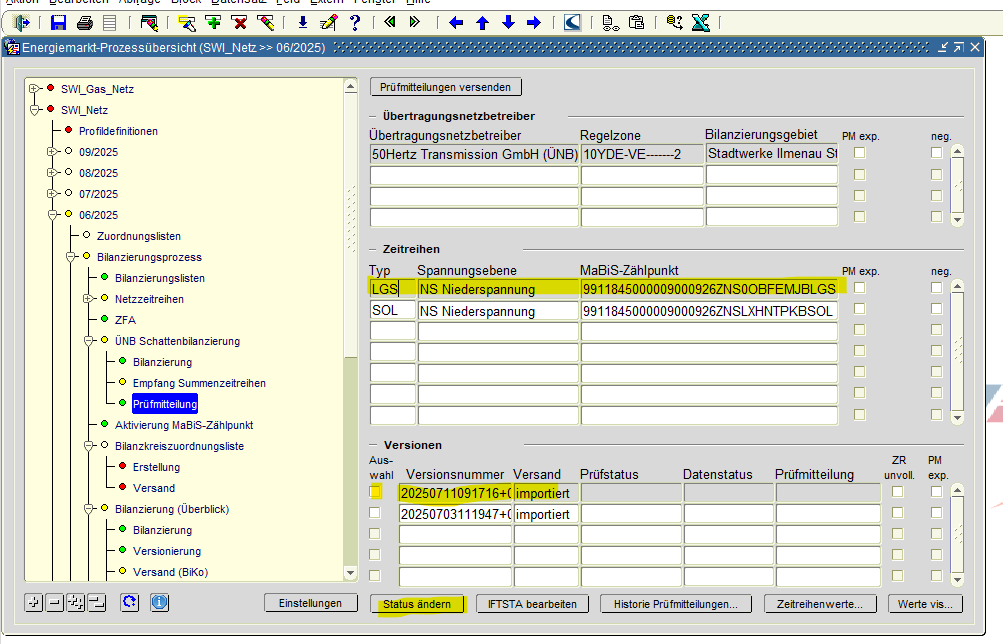The height and width of the screenshot is (644, 1003).
Task: Expand the SWI_Gas_Netz tree node
Action: coord(33,89)
